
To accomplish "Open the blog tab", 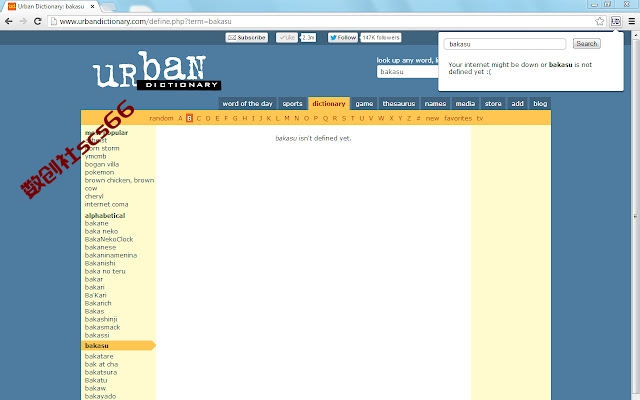I will (540, 104).
